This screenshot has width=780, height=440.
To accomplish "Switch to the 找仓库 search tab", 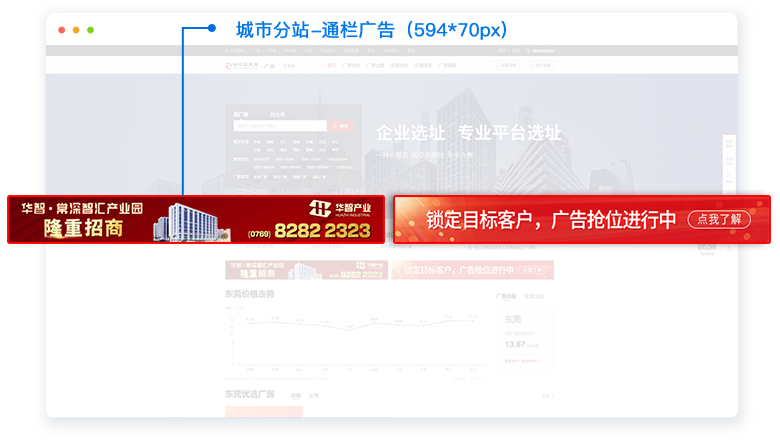I will (x=277, y=114).
